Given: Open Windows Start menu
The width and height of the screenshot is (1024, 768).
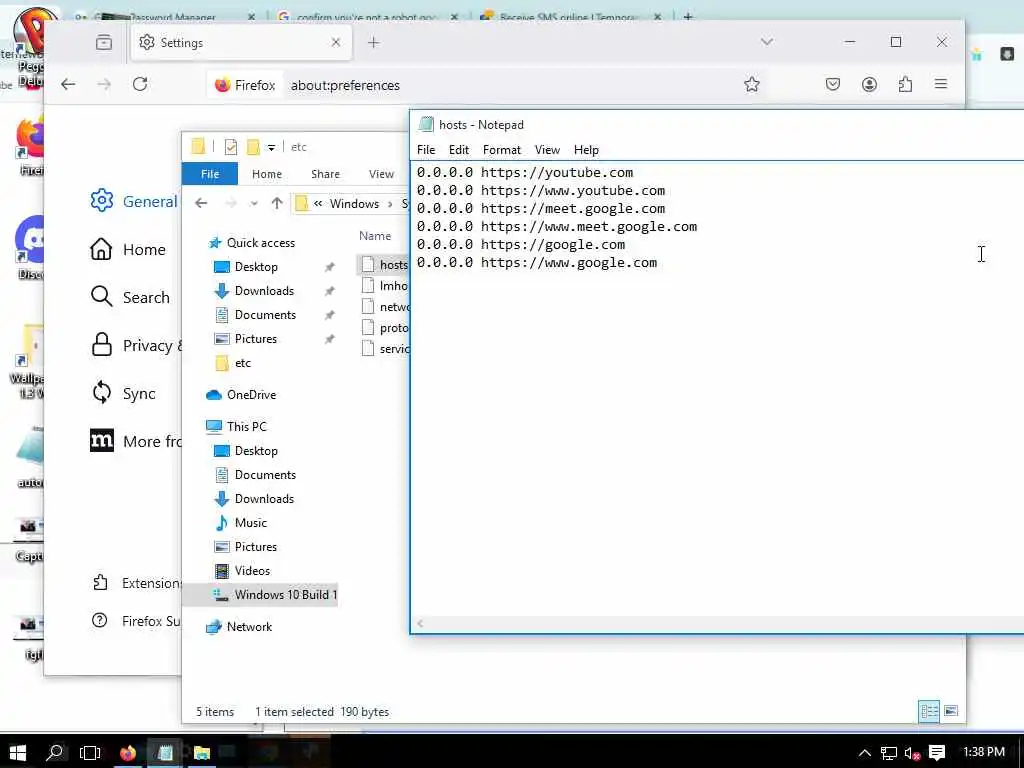Looking at the screenshot, I should pyautogui.click(x=18, y=752).
